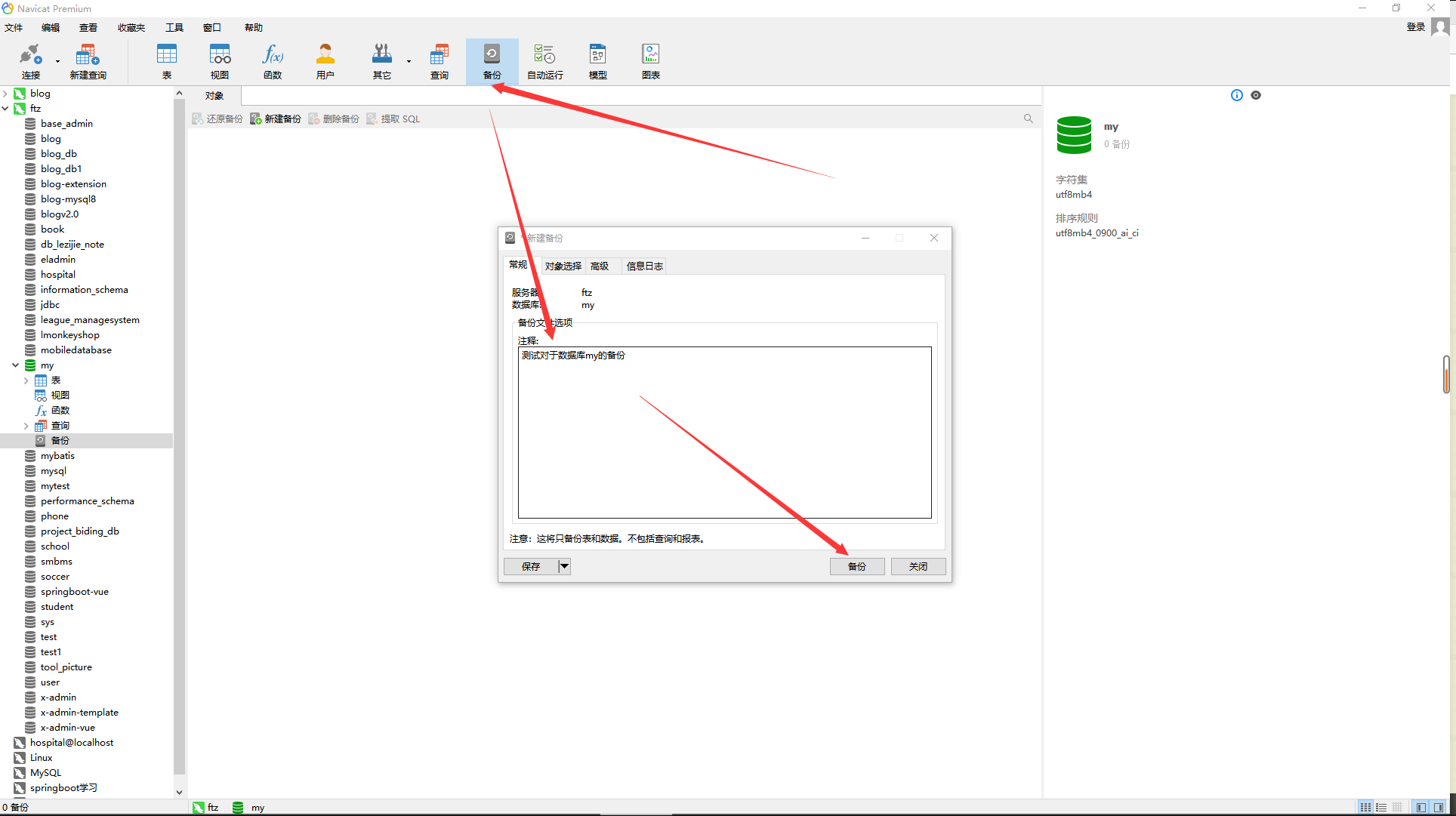Viewport: 1456px width, 816px height.
Task: Select the 高级 tab in 新建备份 dialog
Action: click(600, 265)
